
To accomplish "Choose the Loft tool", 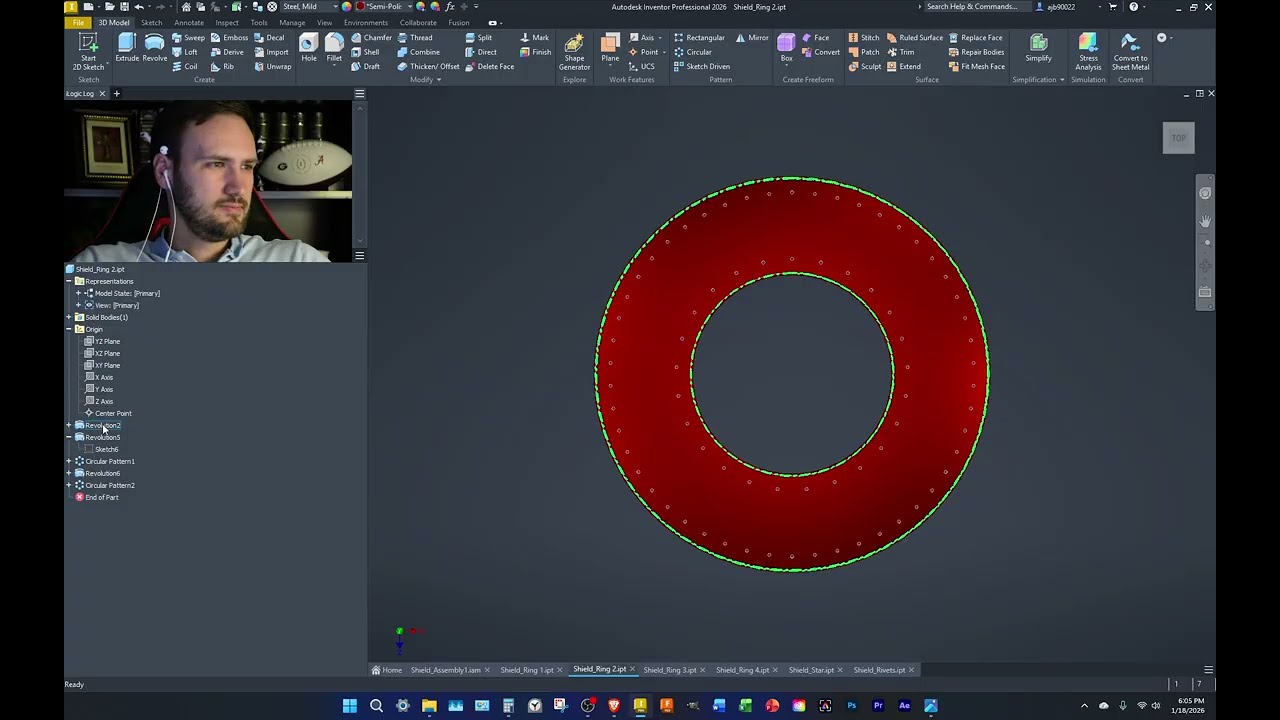I will point(185,52).
